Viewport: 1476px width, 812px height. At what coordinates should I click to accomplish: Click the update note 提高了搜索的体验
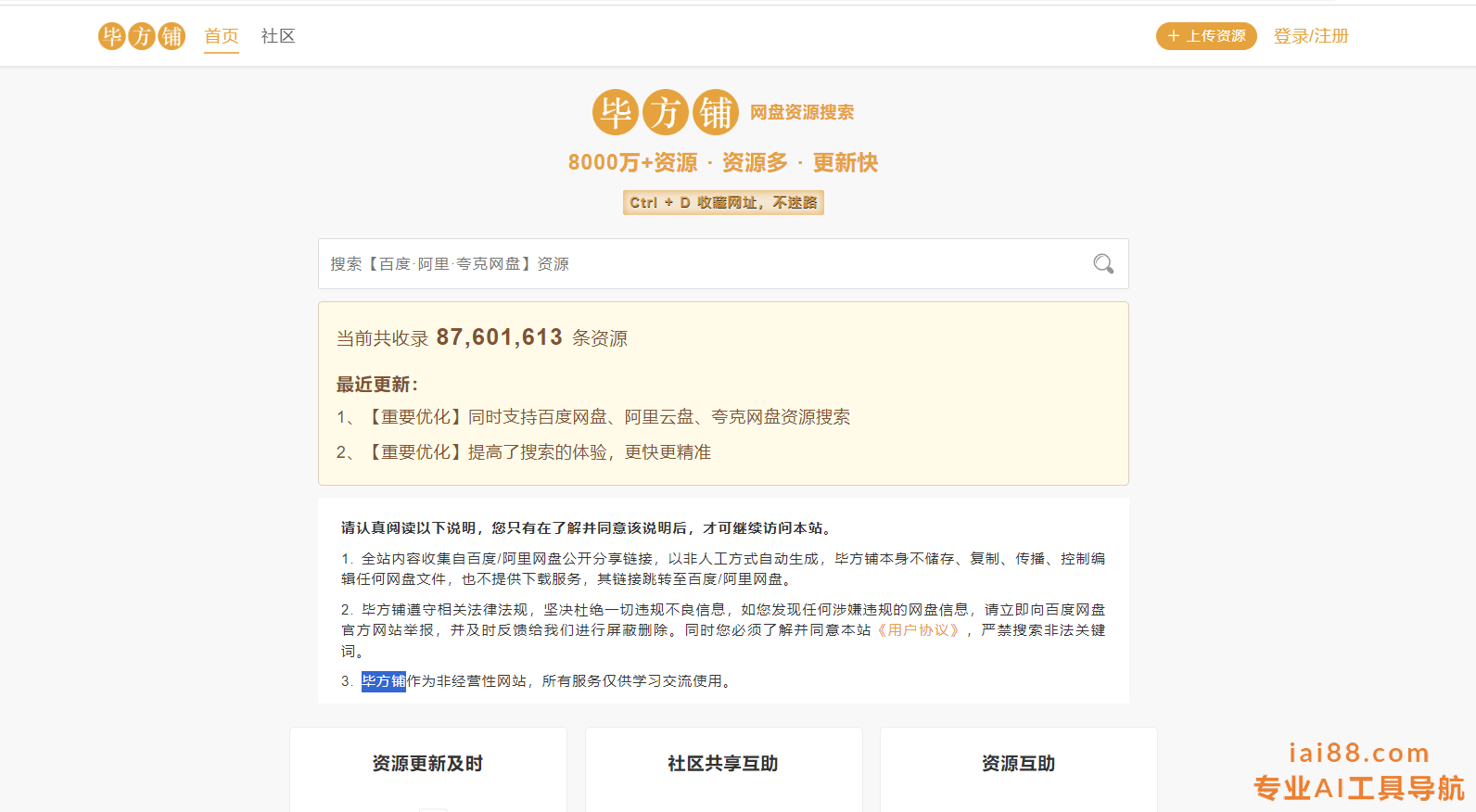pos(524,452)
